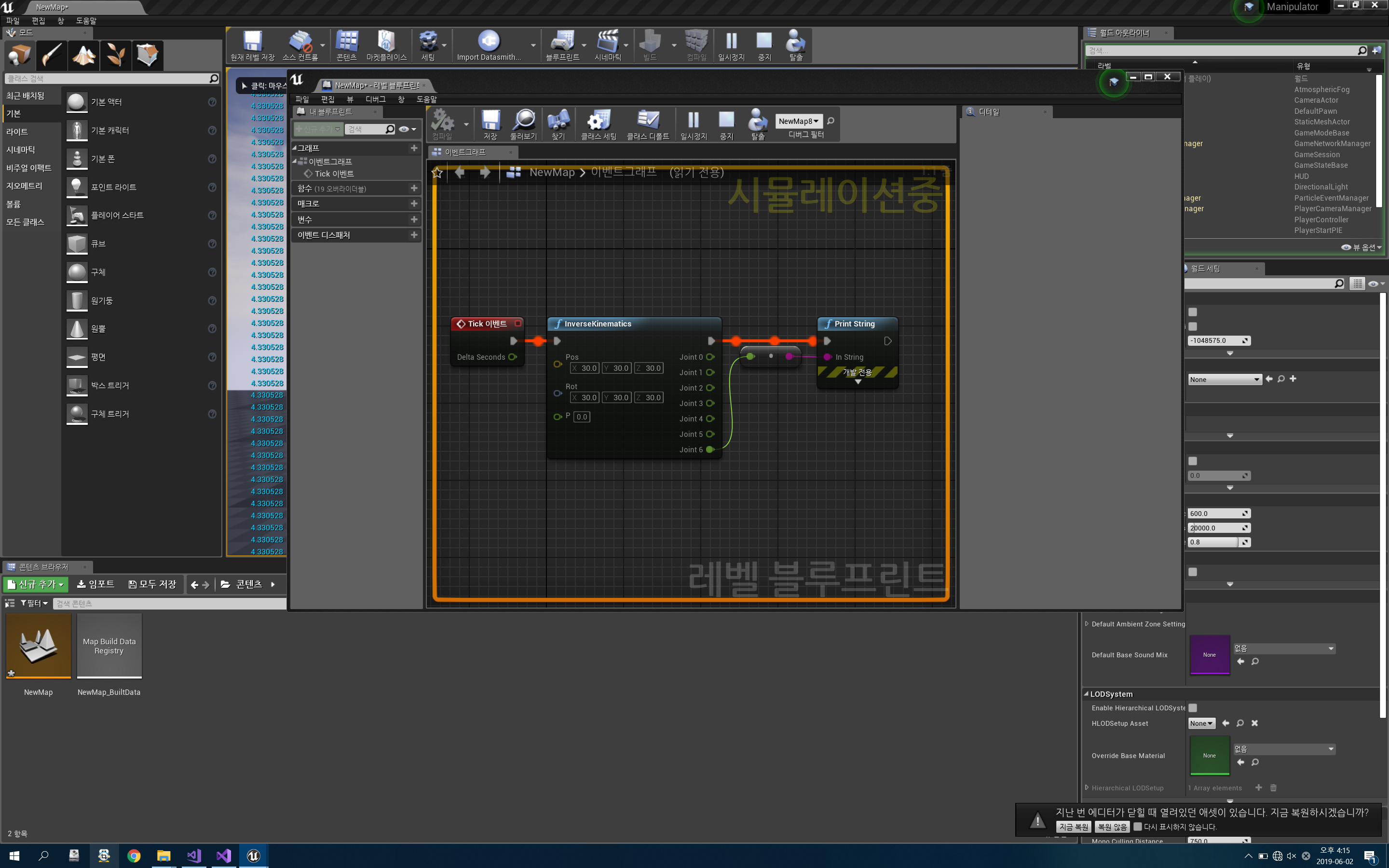Image resolution: width=1389 pixels, height=868 pixels.
Task: Toggle eye visibility filter in World Settings
Action: click(x=1376, y=284)
